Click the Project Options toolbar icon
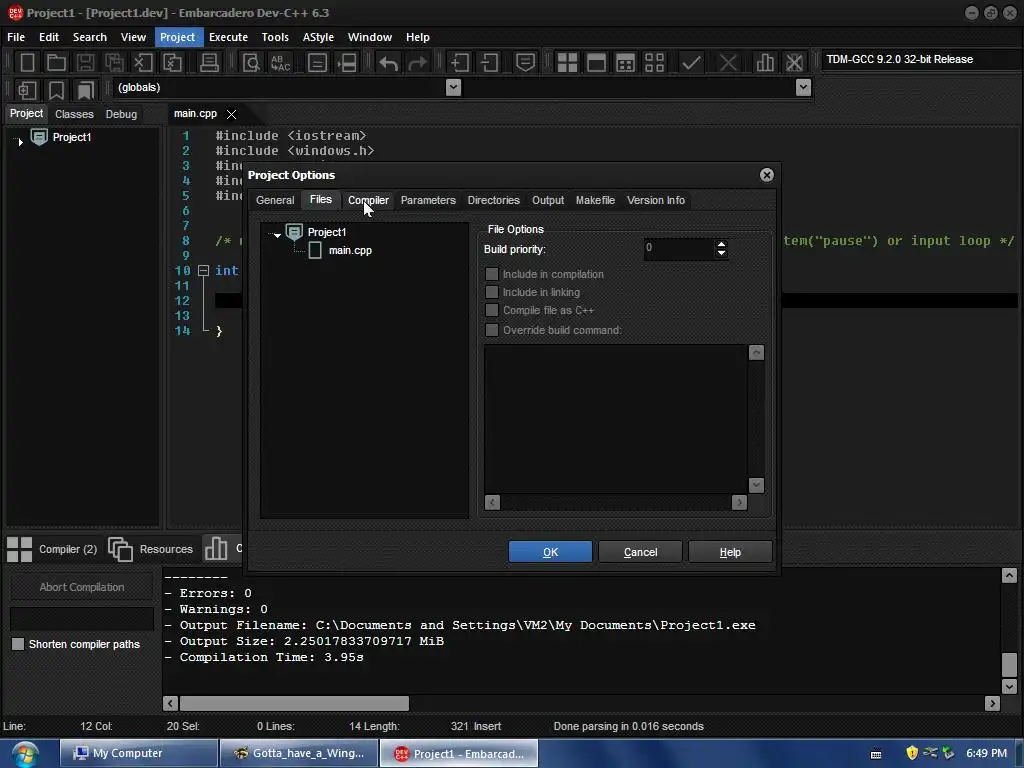Viewport: 1024px width, 768px height. (x=525, y=63)
